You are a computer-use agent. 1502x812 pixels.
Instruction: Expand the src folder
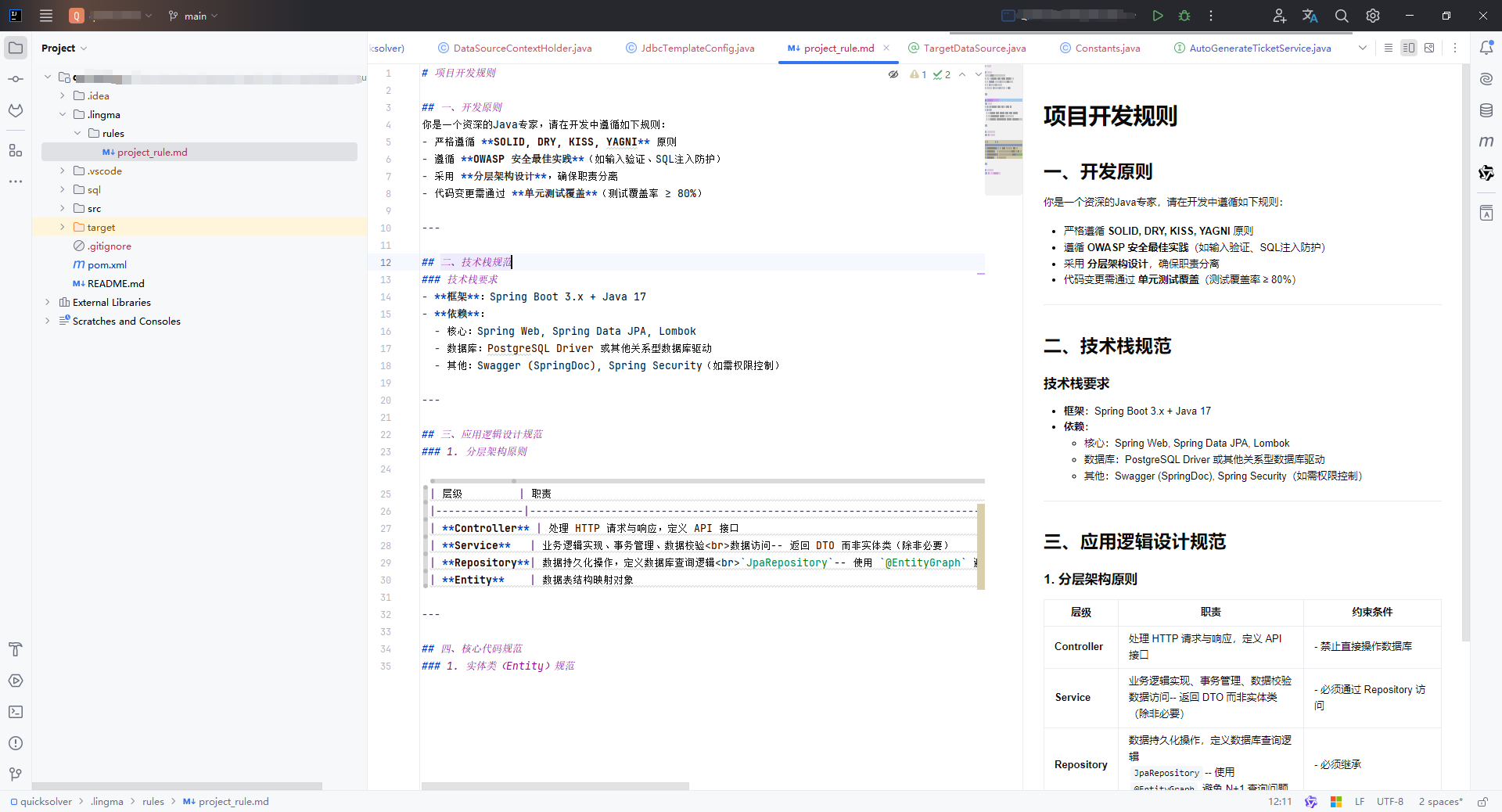(63, 208)
